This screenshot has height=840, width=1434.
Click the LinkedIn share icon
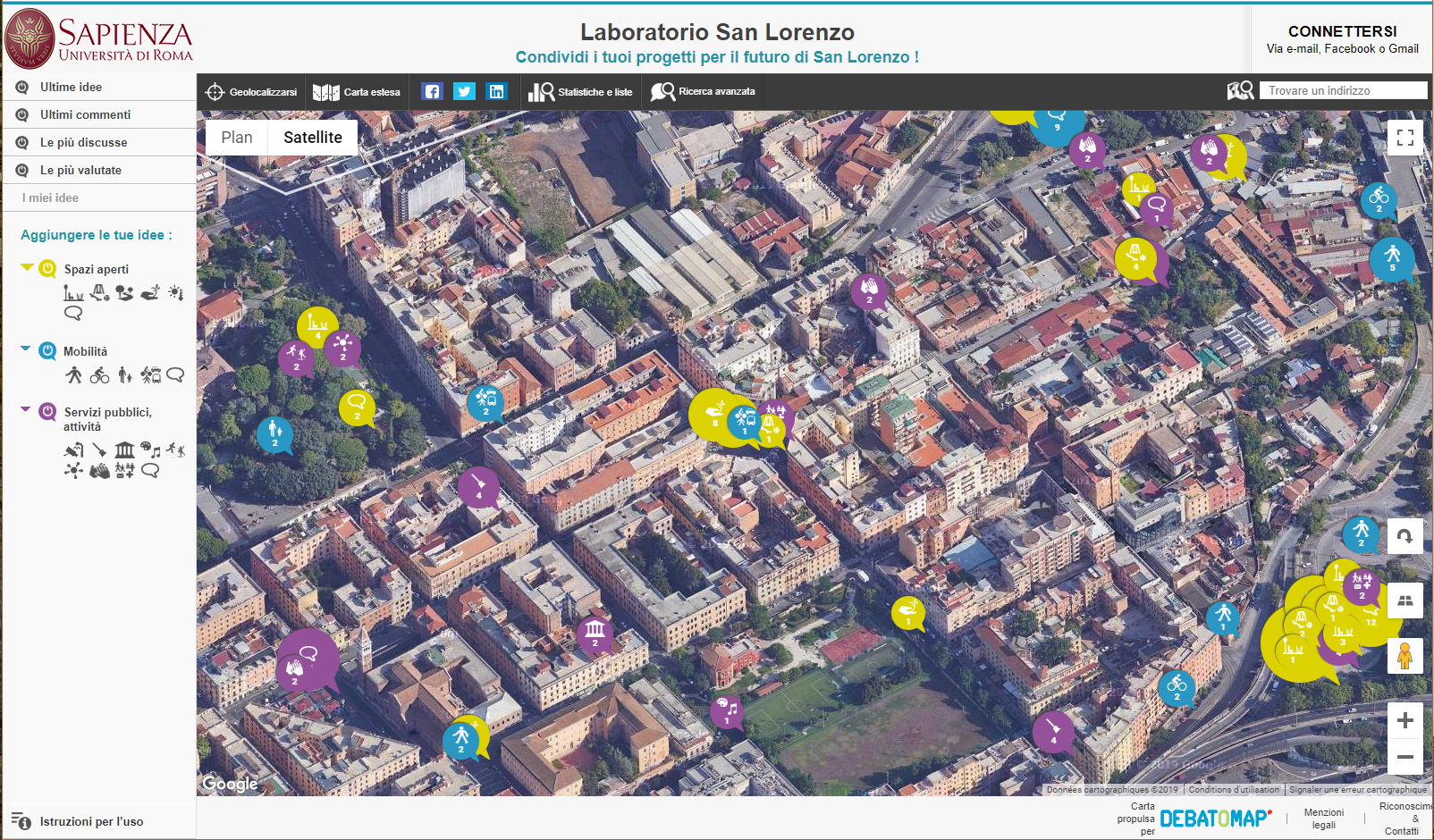click(x=496, y=92)
